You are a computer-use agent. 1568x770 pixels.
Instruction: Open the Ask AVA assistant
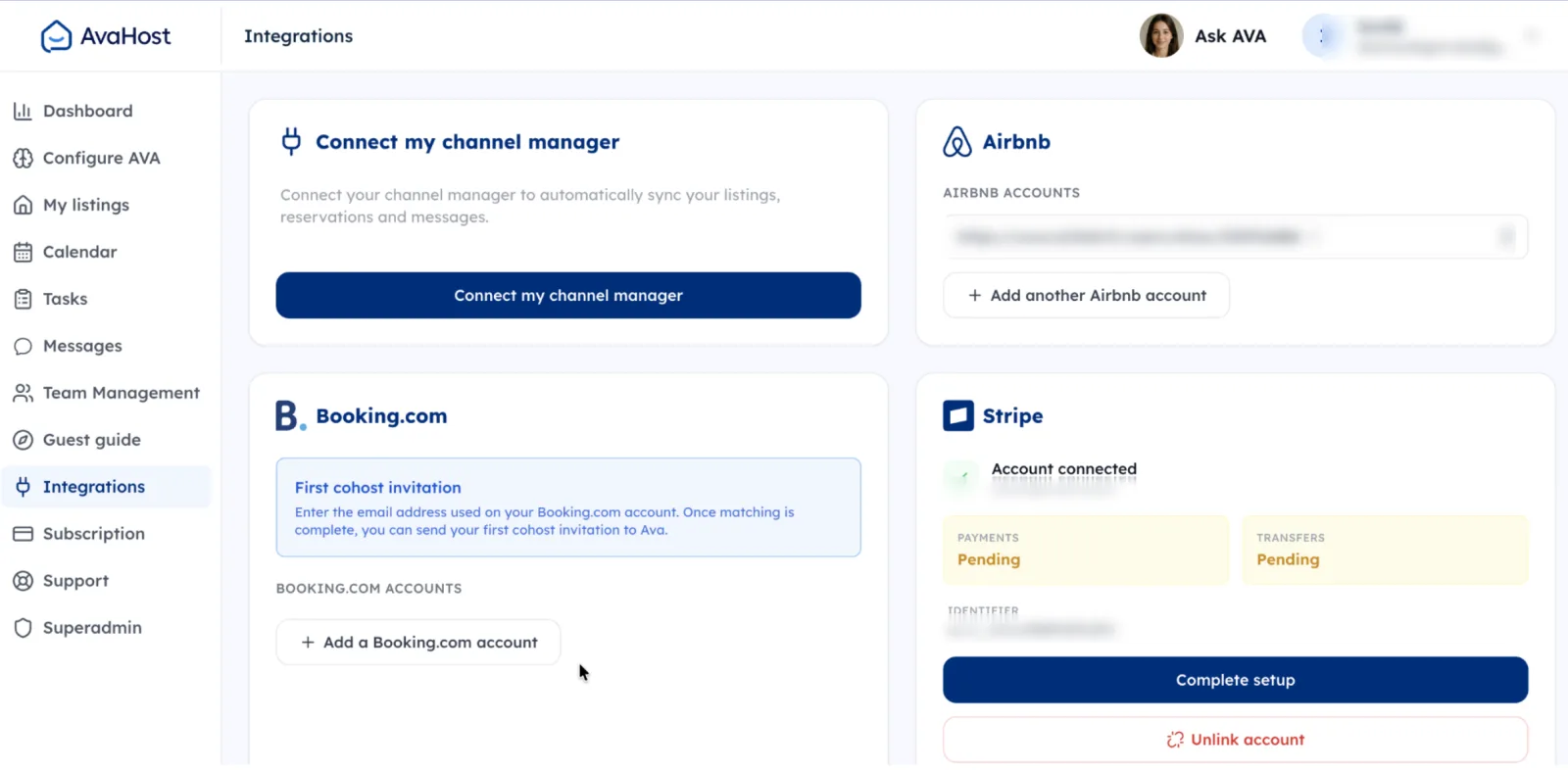tap(1203, 36)
